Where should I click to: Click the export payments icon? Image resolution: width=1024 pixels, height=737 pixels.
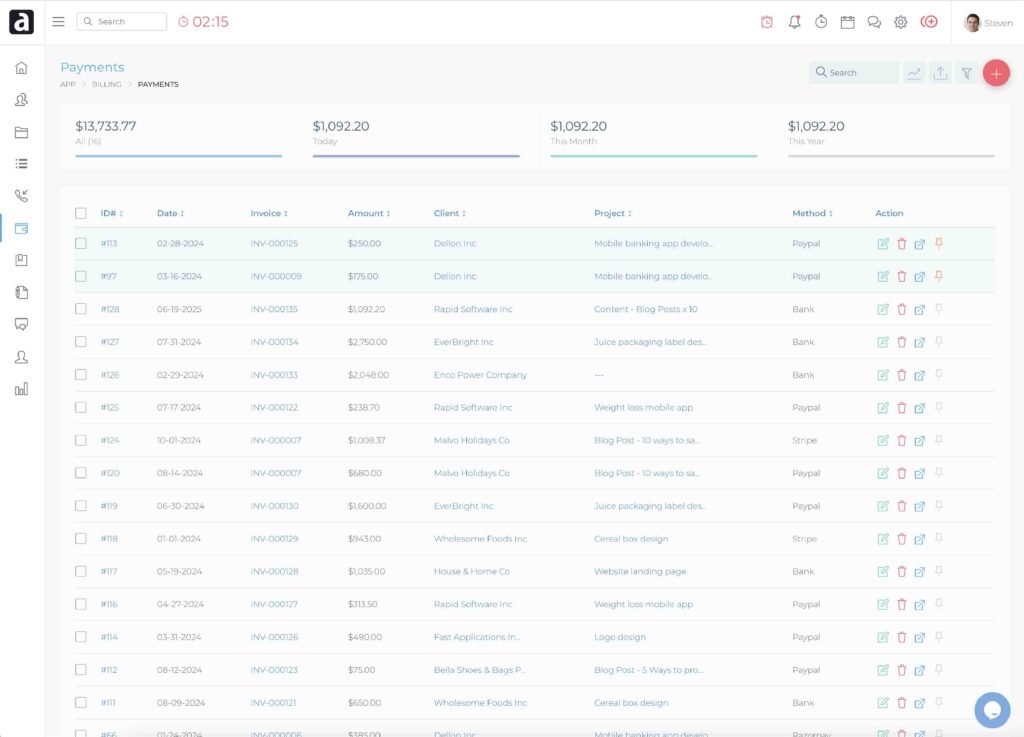tap(940, 73)
